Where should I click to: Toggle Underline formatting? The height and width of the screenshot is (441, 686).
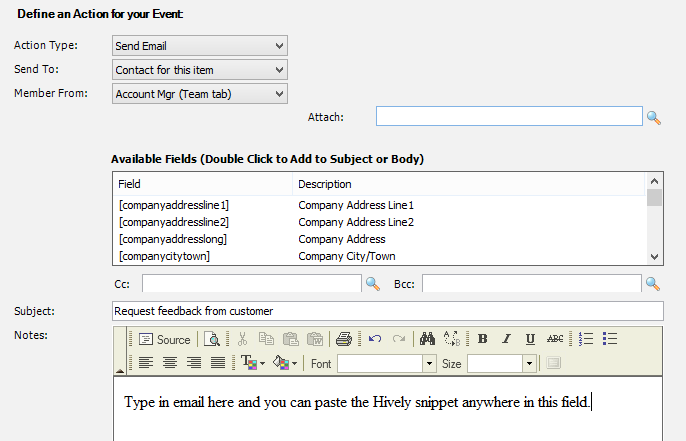click(x=530, y=339)
